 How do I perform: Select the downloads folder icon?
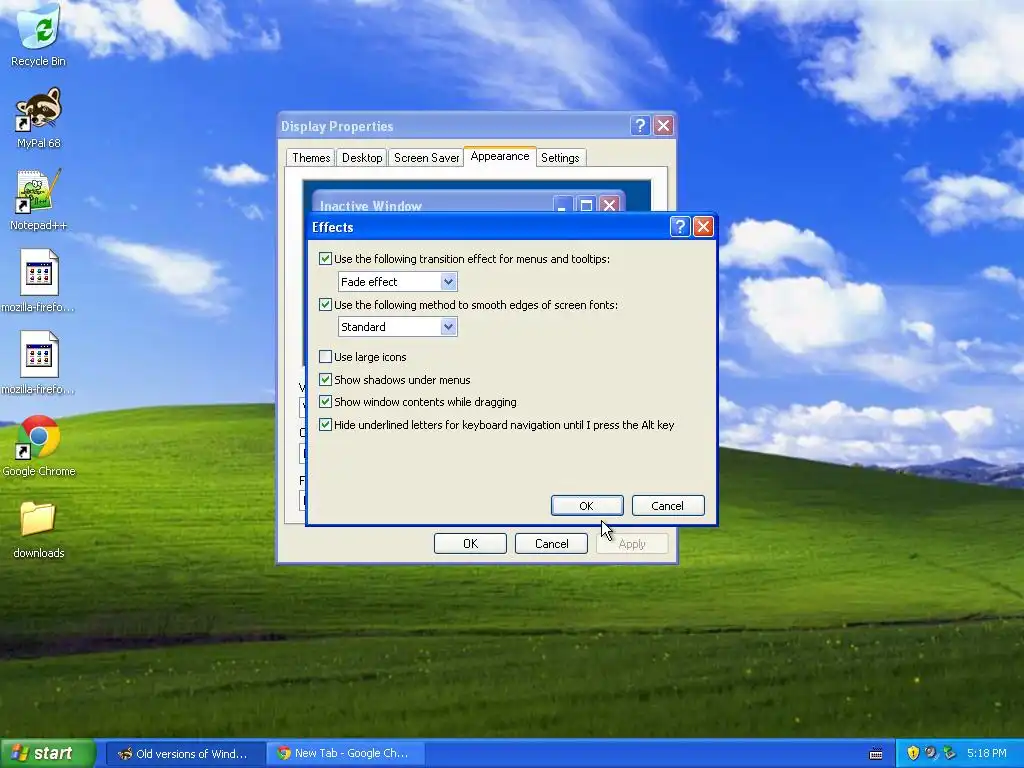pyautogui.click(x=39, y=529)
